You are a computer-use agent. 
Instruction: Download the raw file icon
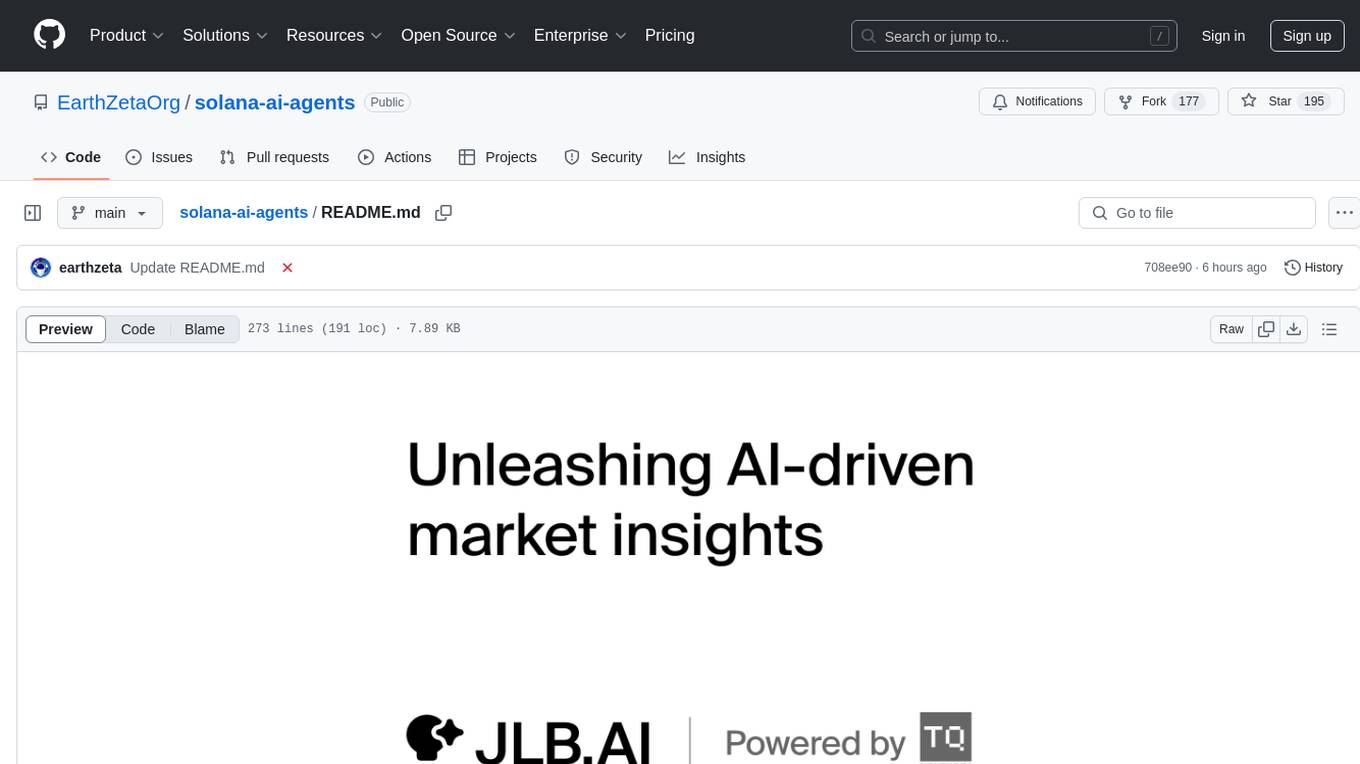[x=1293, y=329]
